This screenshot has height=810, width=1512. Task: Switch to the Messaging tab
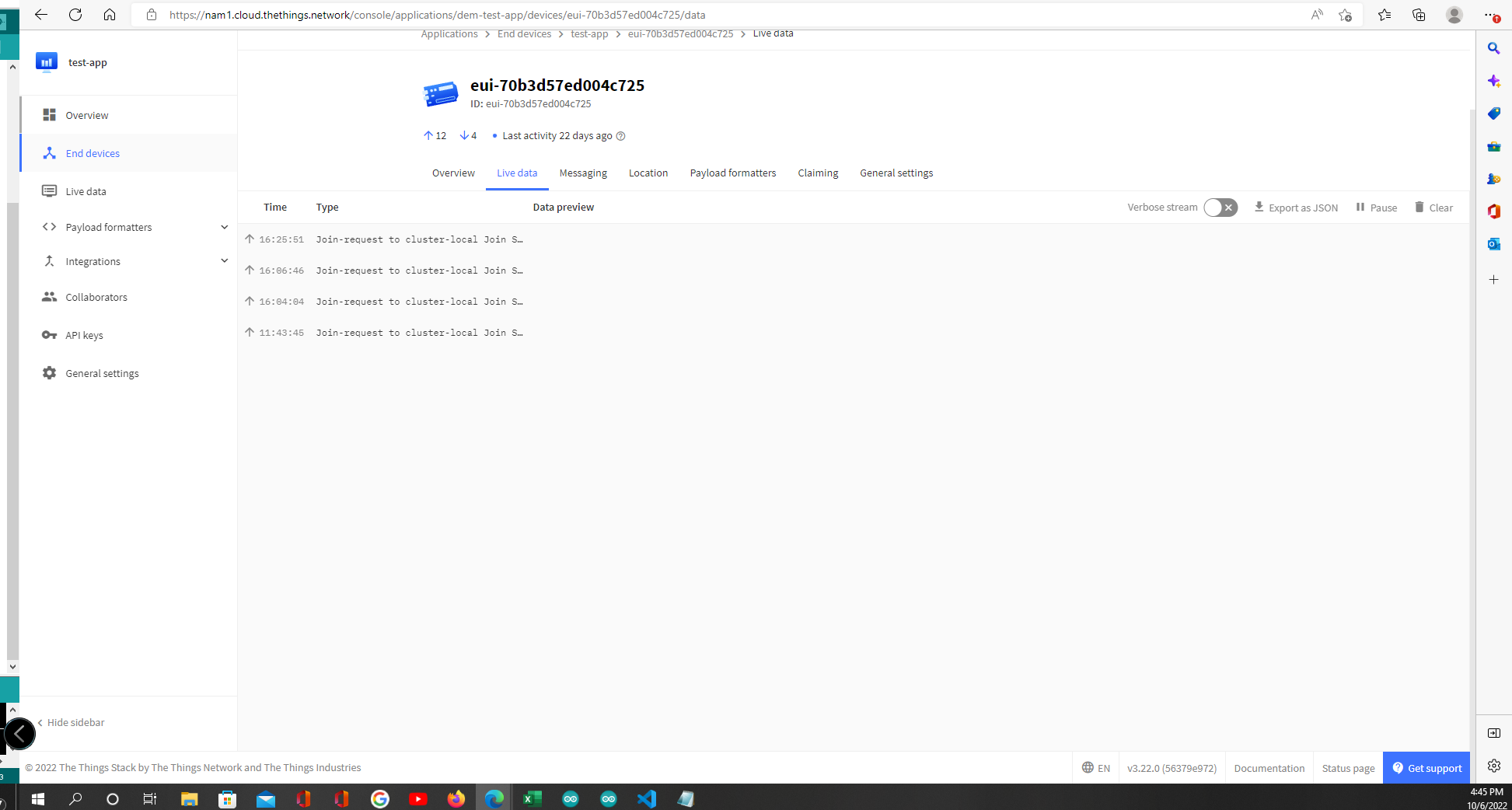coord(583,173)
